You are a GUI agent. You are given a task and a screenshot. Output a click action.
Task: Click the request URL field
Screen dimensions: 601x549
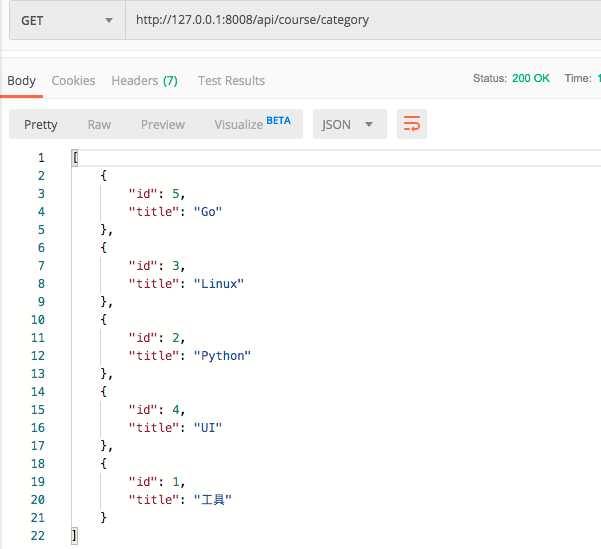point(360,19)
